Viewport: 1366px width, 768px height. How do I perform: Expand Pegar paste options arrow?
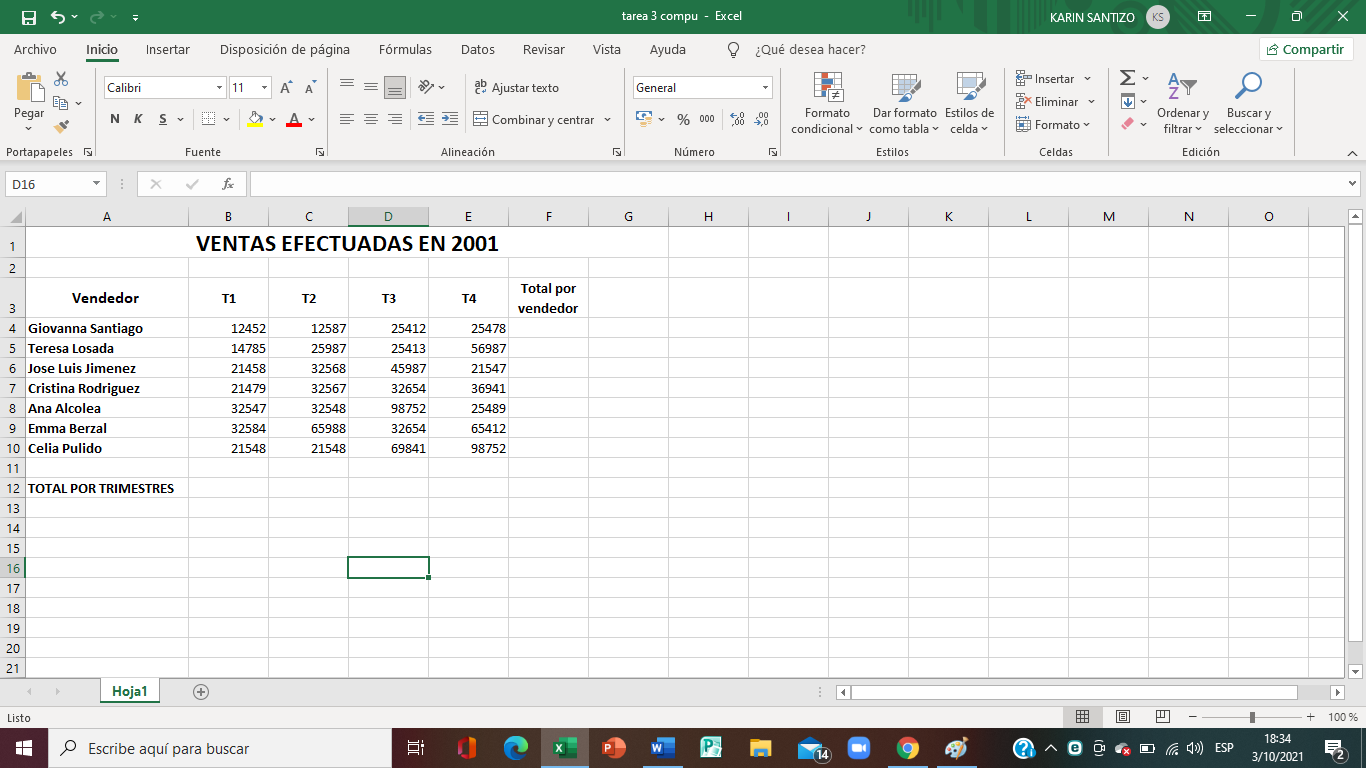(29, 127)
